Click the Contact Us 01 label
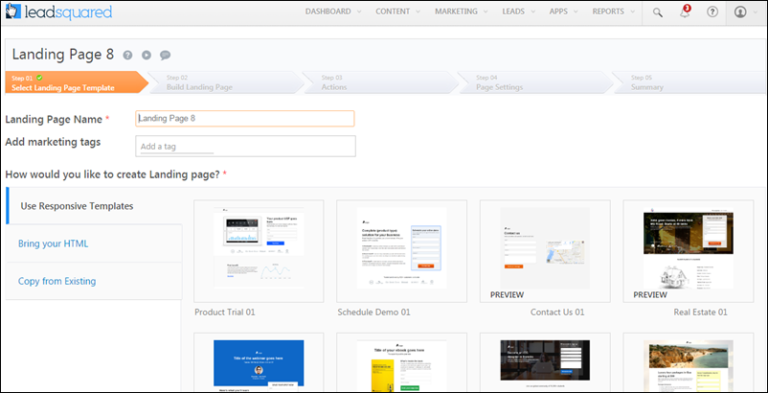The height and width of the screenshot is (393, 768). (557, 312)
